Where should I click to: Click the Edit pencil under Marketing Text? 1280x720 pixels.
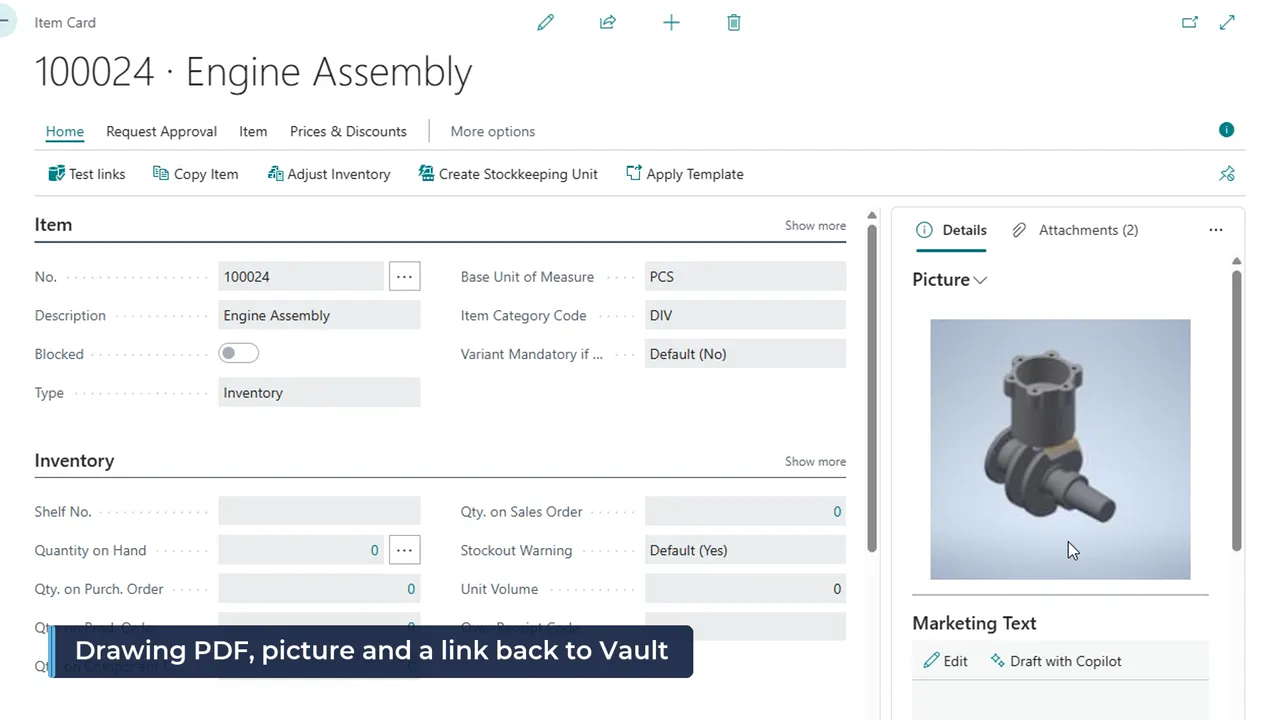coord(946,661)
